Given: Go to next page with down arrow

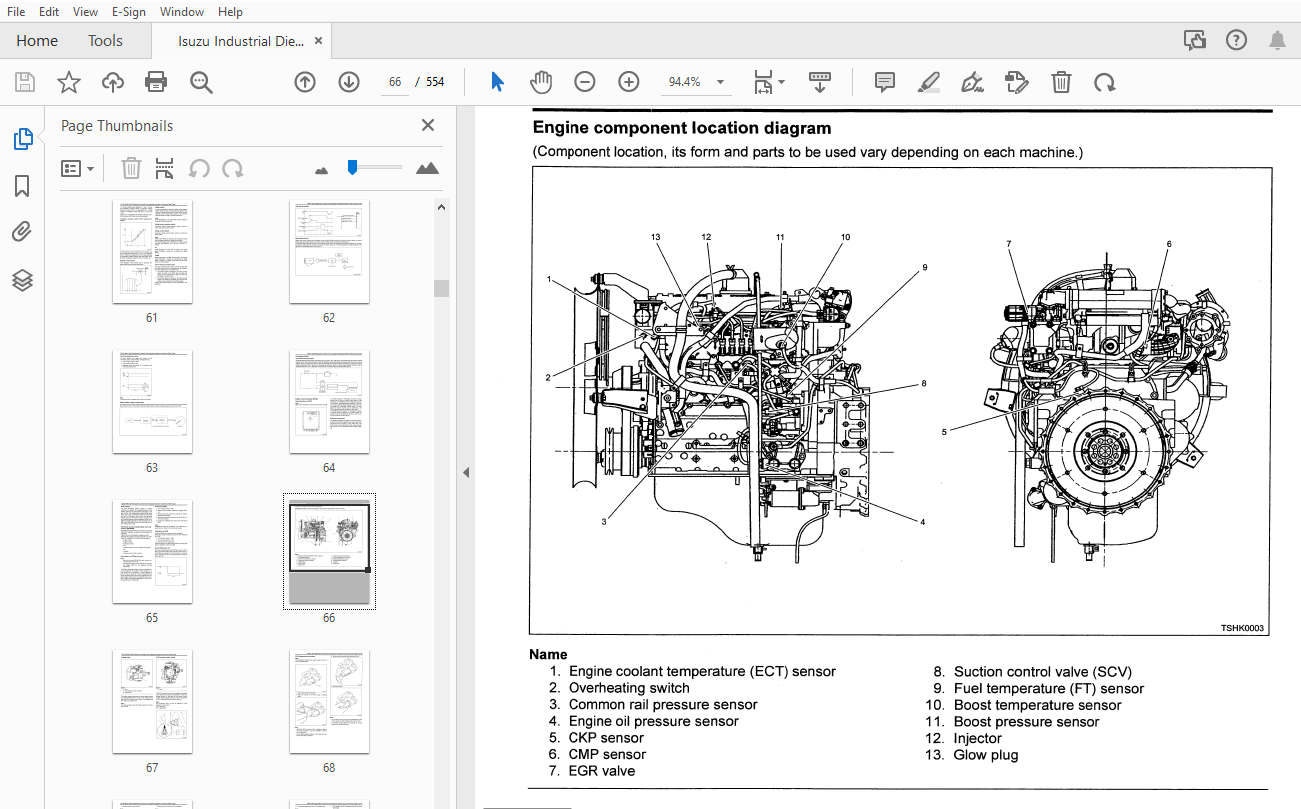Looking at the screenshot, I should (x=348, y=82).
